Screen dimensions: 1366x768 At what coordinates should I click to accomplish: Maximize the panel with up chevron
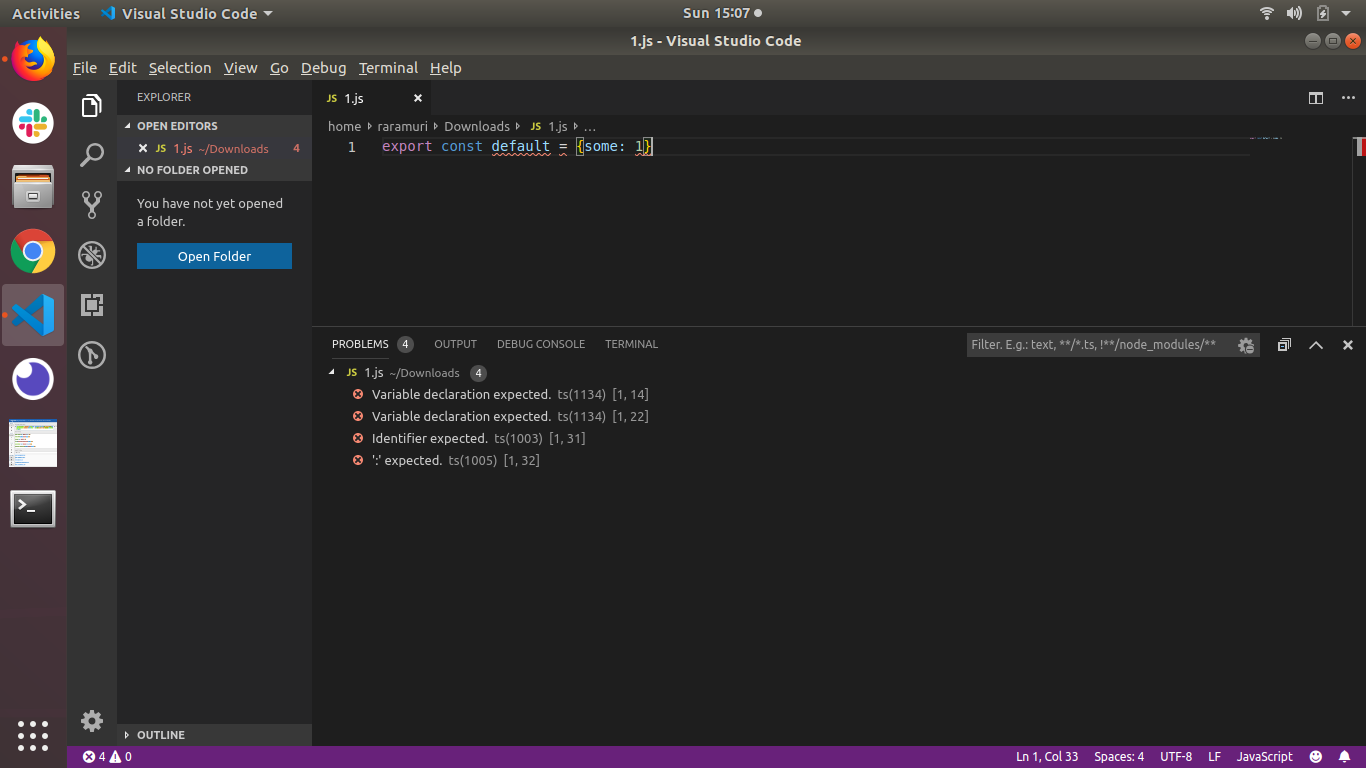point(1316,345)
